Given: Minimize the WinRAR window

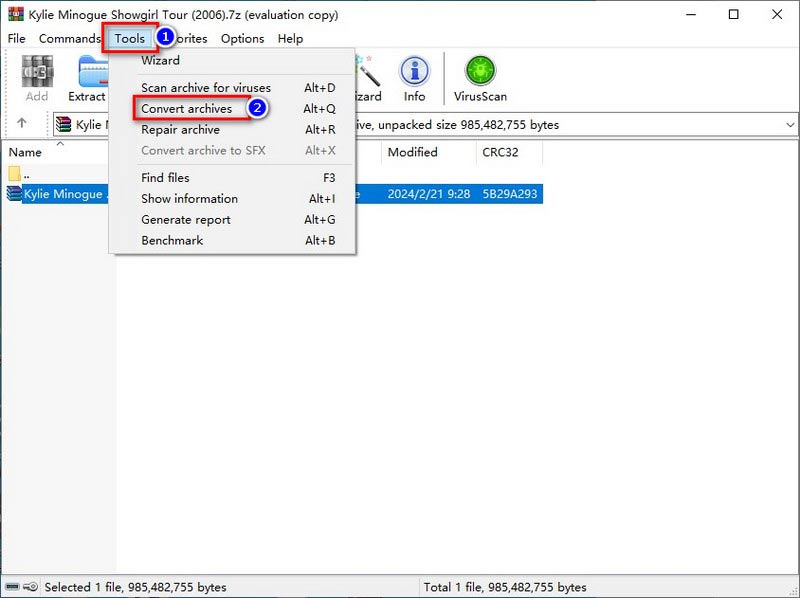Looking at the screenshot, I should pyautogui.click(x=691, y=14).
